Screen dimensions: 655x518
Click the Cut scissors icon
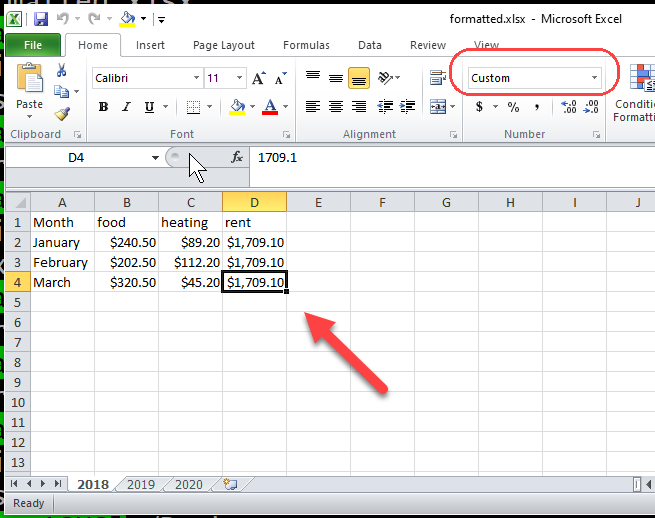[x=61, y=70]
